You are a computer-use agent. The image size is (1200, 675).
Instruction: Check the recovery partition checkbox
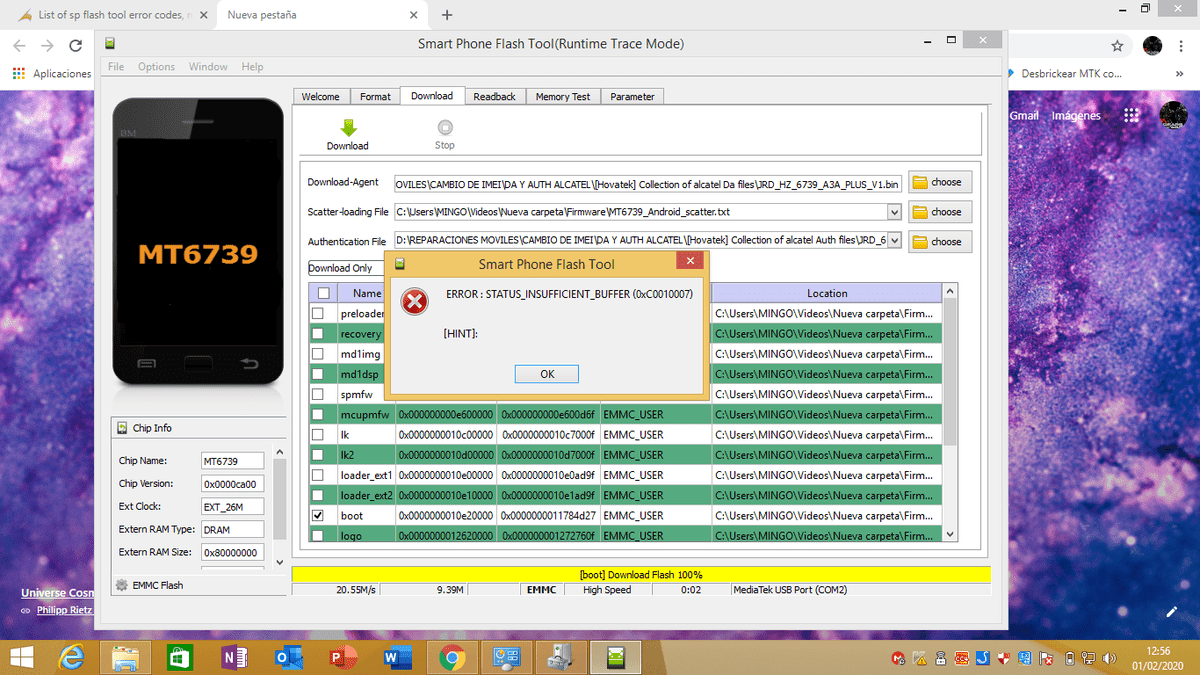[x=318, y=334]
